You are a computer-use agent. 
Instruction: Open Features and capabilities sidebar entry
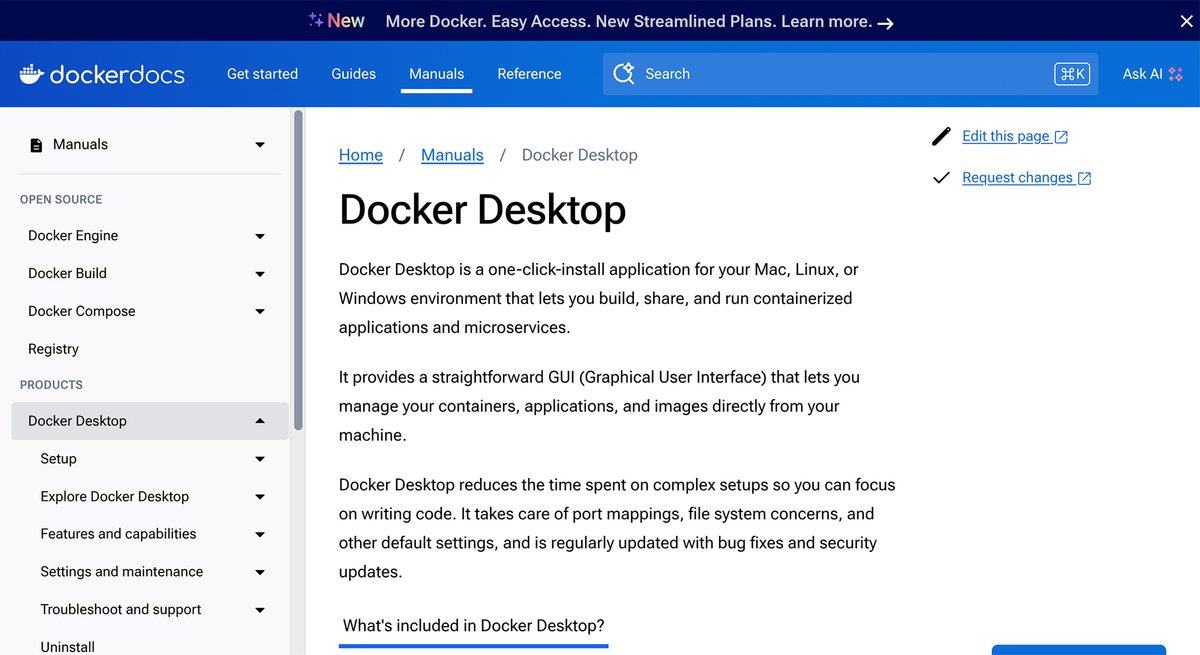118,534
